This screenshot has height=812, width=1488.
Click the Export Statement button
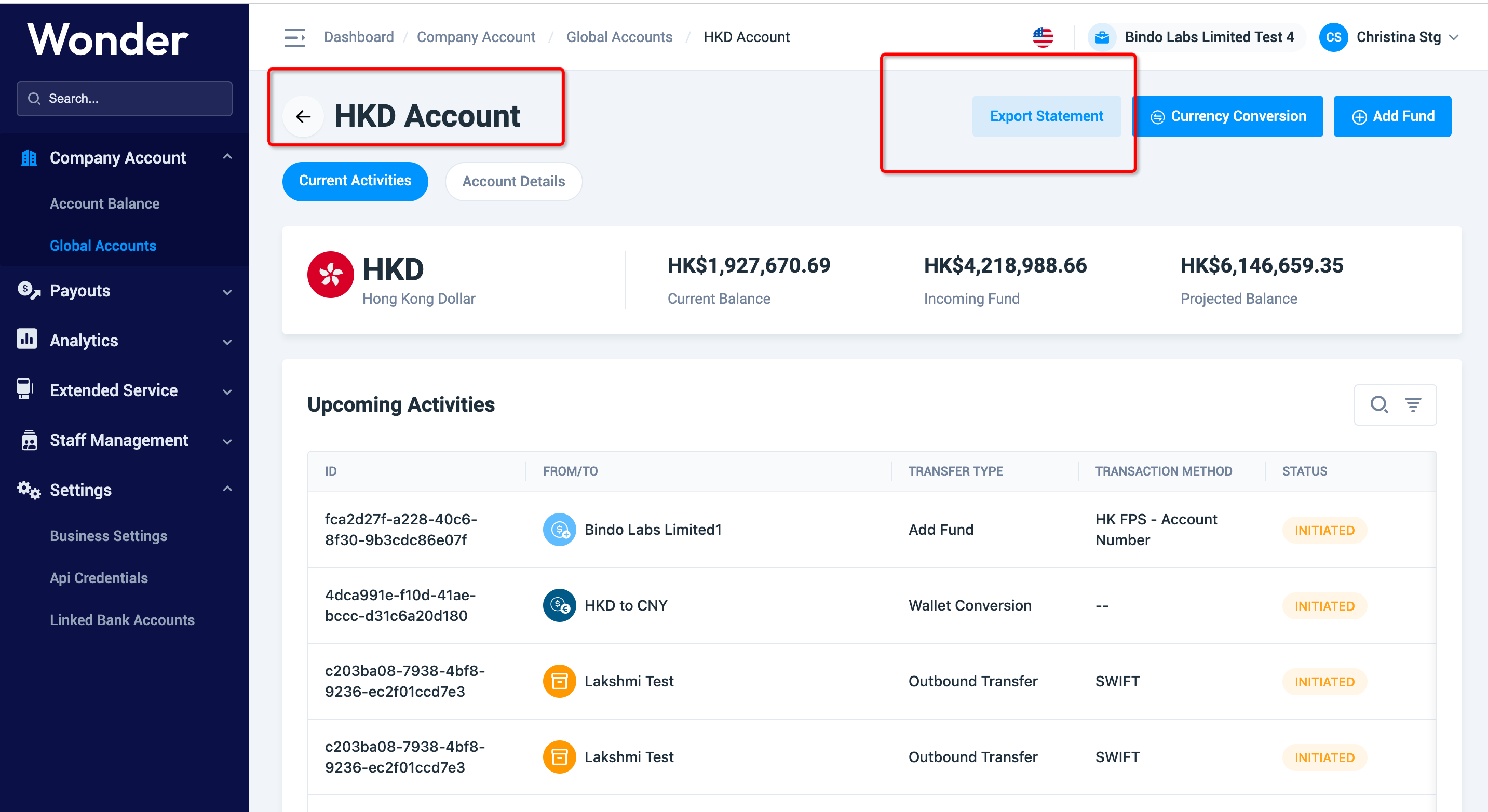1046,116
